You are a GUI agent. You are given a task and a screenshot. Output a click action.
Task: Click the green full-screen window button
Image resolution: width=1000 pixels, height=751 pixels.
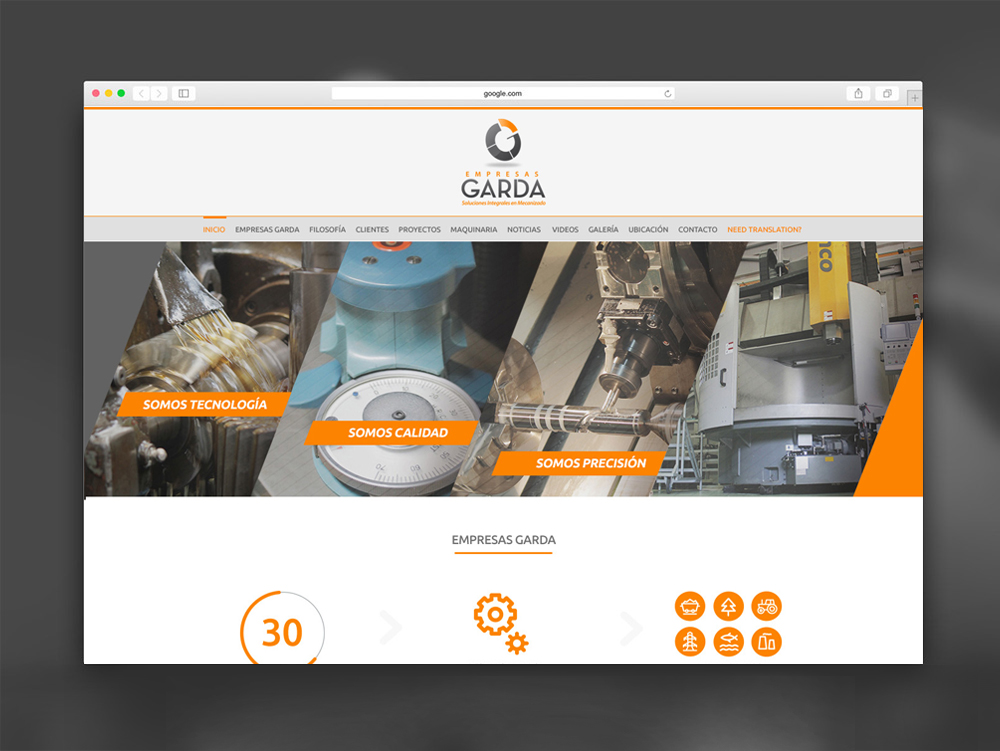coord(121,93)
